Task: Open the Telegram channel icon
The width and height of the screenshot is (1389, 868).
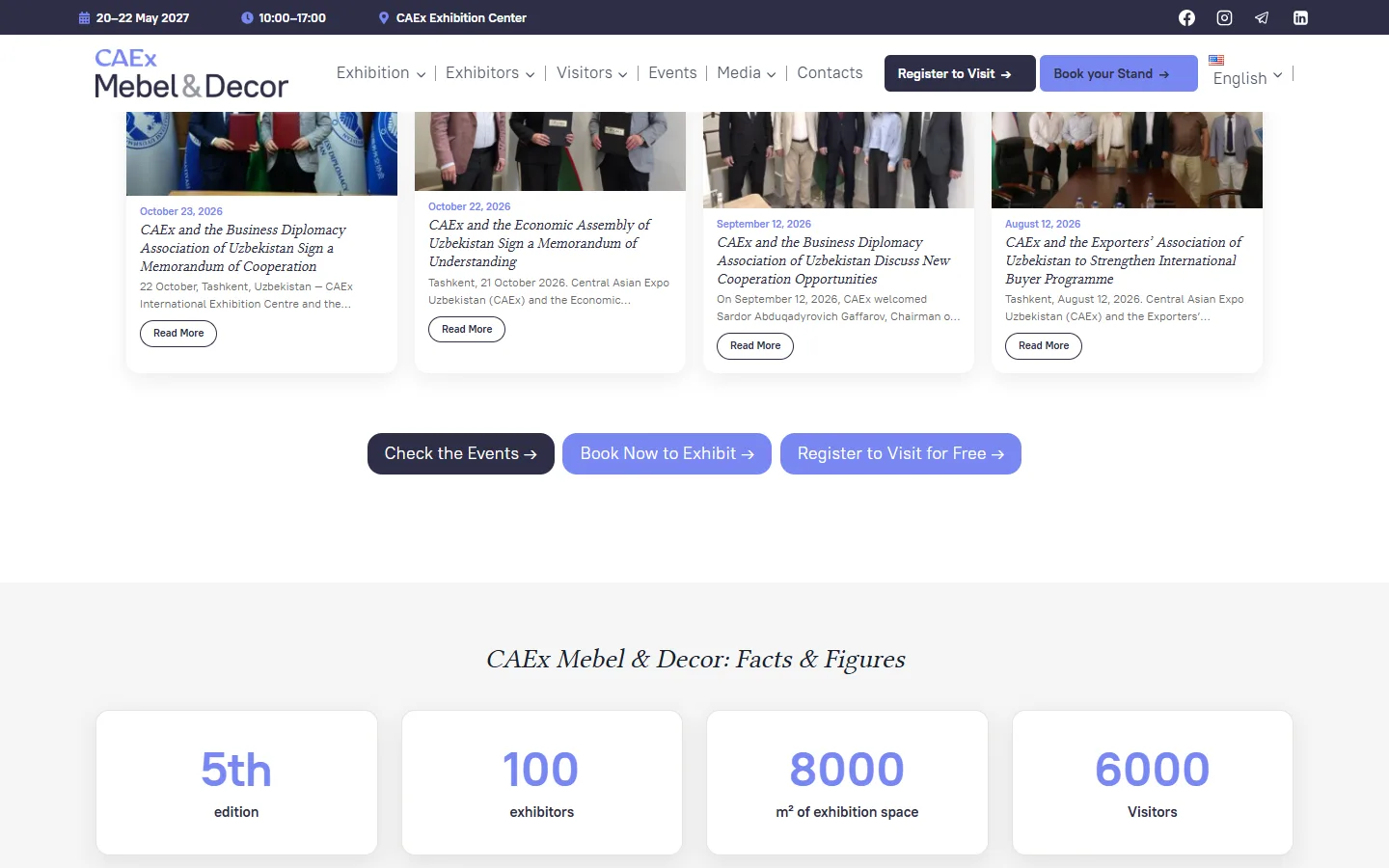Action: click(1262, 17)
